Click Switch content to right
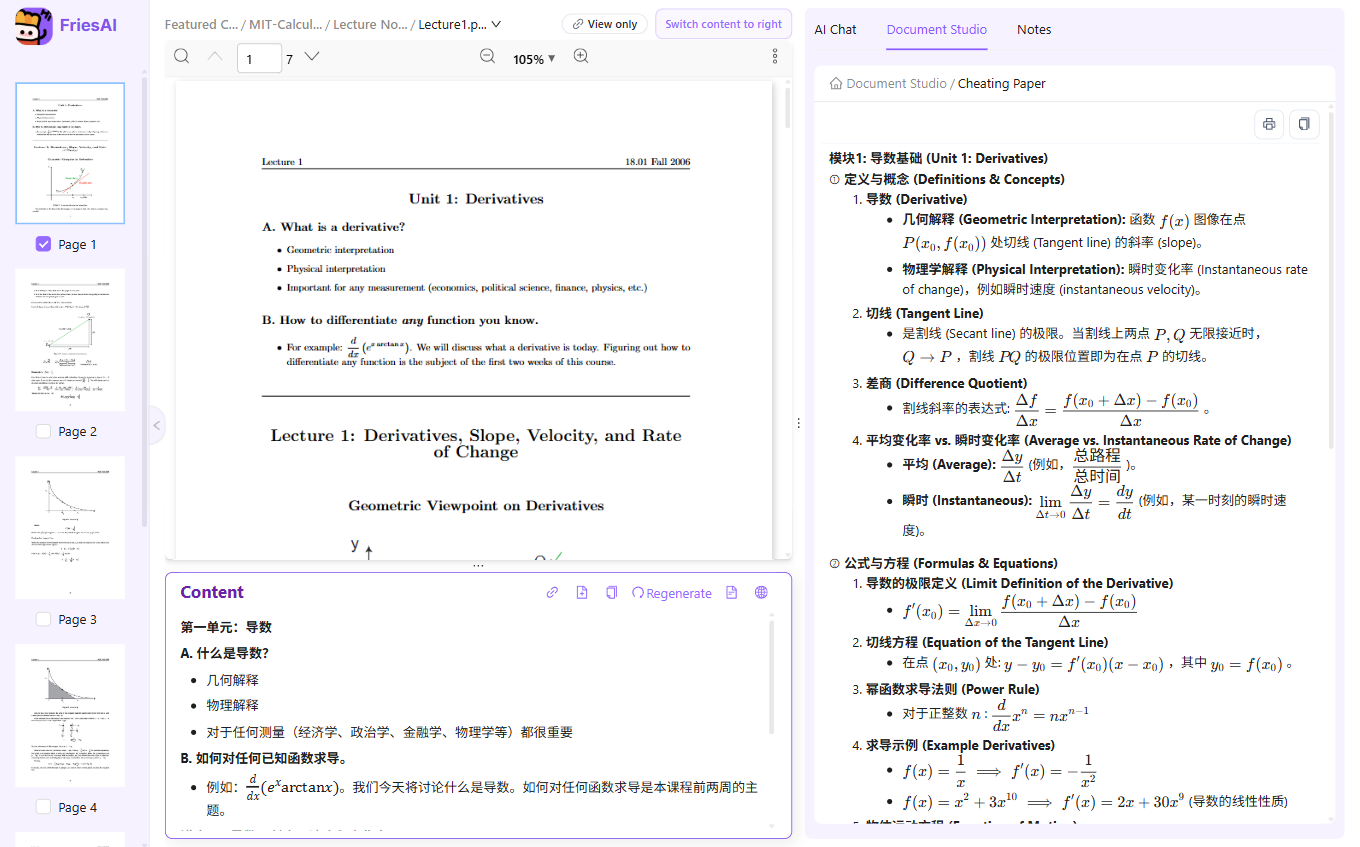The height and width of the screenshot is (847, 1360). click(x=724, y=24)
